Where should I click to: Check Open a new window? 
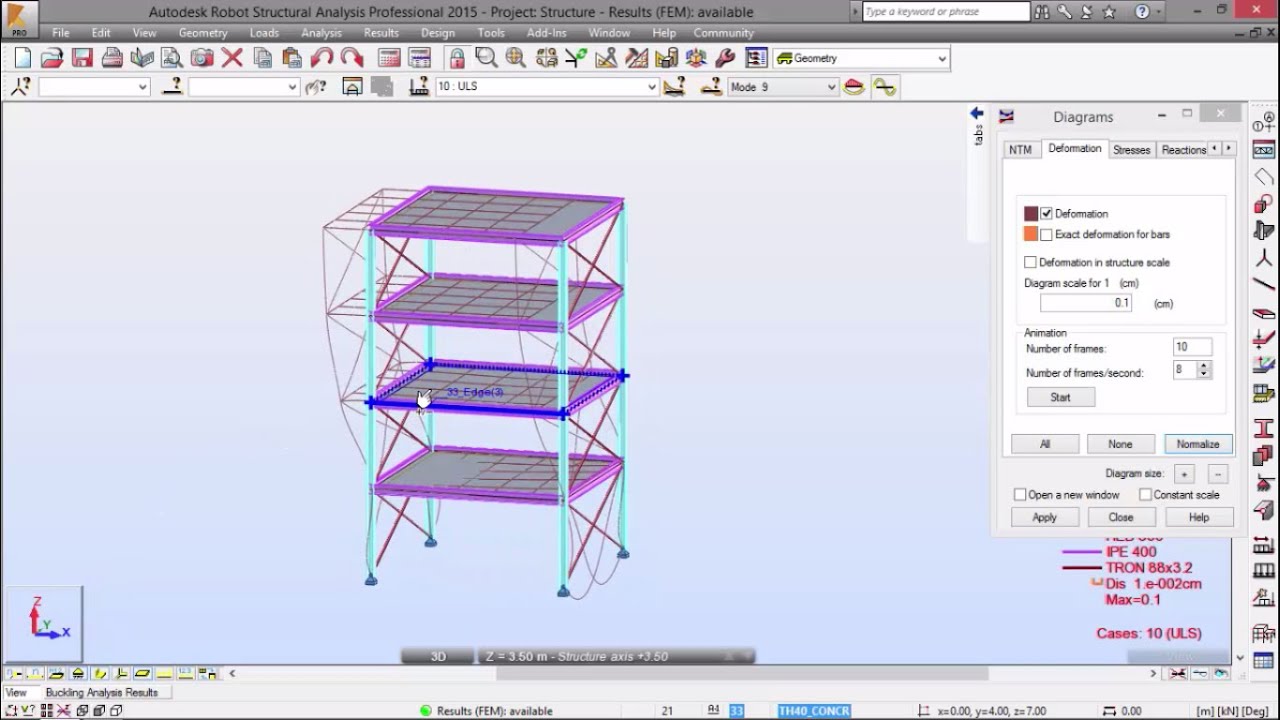[x=1020, y=494]
